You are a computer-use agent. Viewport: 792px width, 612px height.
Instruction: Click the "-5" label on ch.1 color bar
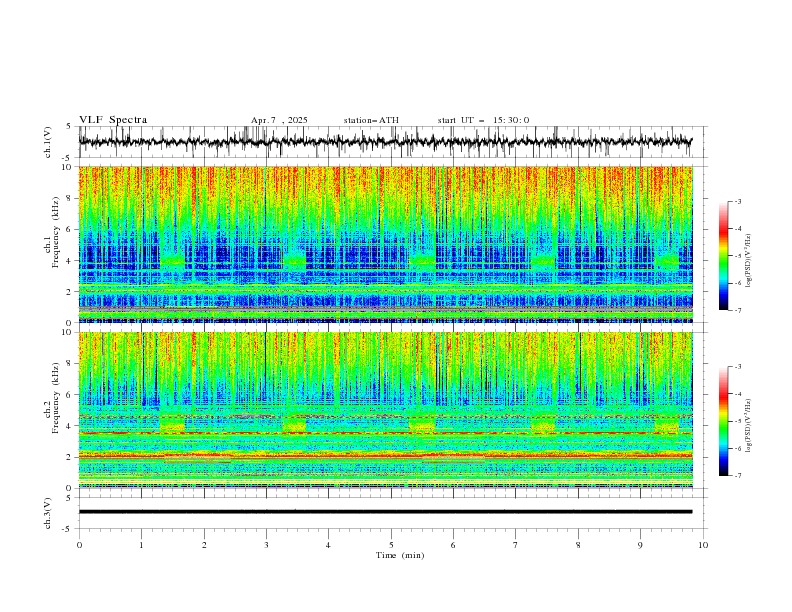pyautogui.click(x=737, y=256)
